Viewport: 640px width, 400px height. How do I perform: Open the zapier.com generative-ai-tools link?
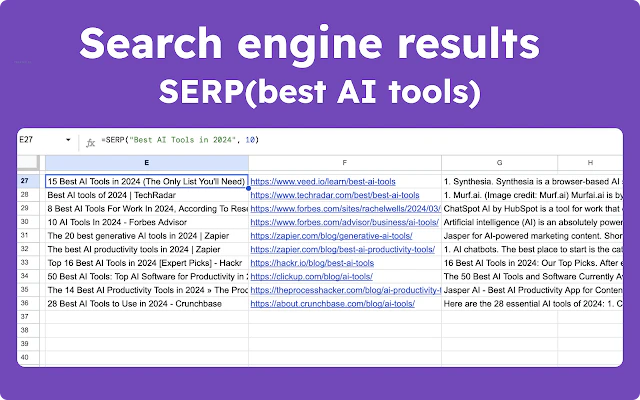tap(331, 236)
